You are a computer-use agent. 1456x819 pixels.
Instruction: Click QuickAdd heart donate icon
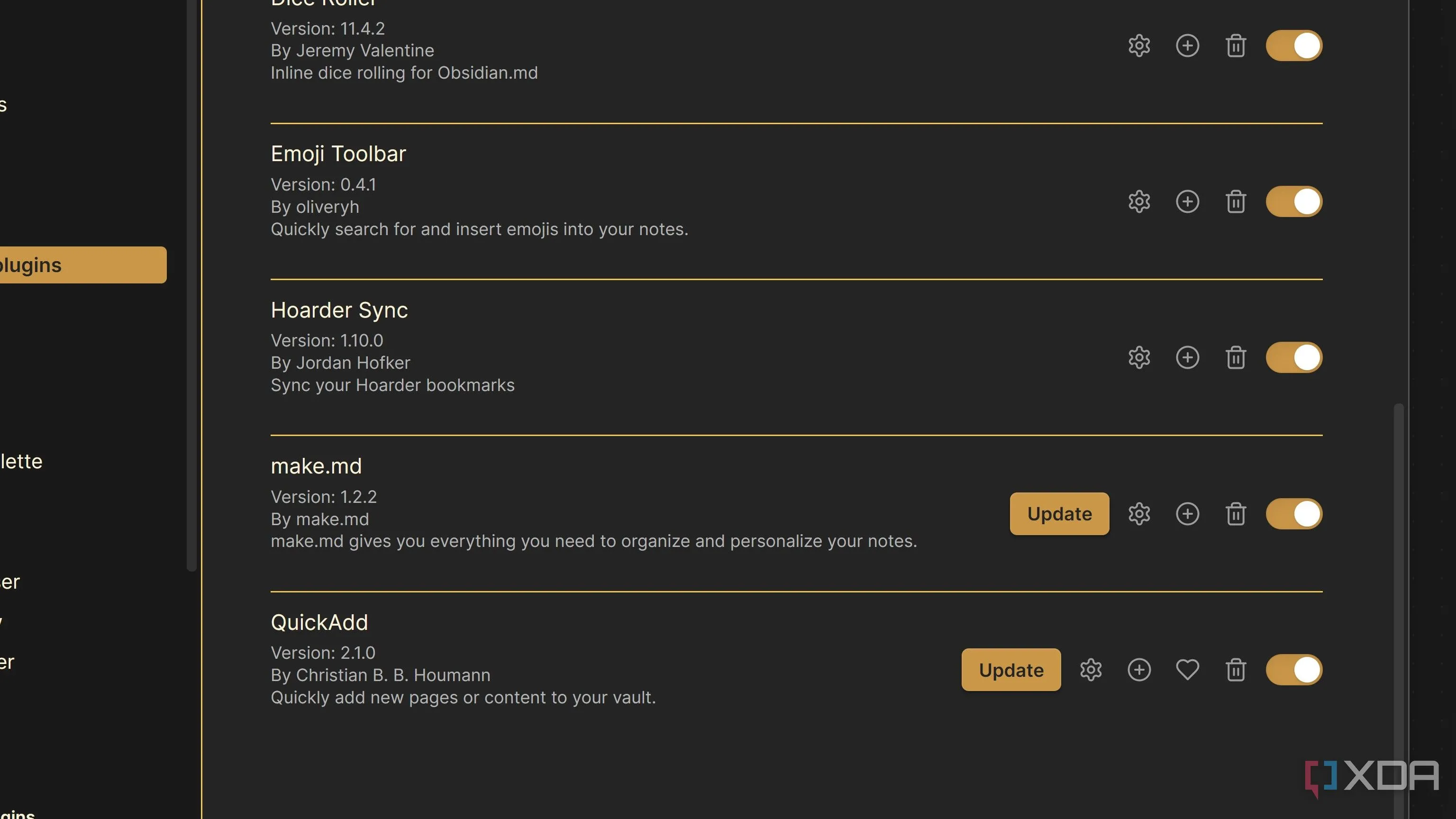1187,670
